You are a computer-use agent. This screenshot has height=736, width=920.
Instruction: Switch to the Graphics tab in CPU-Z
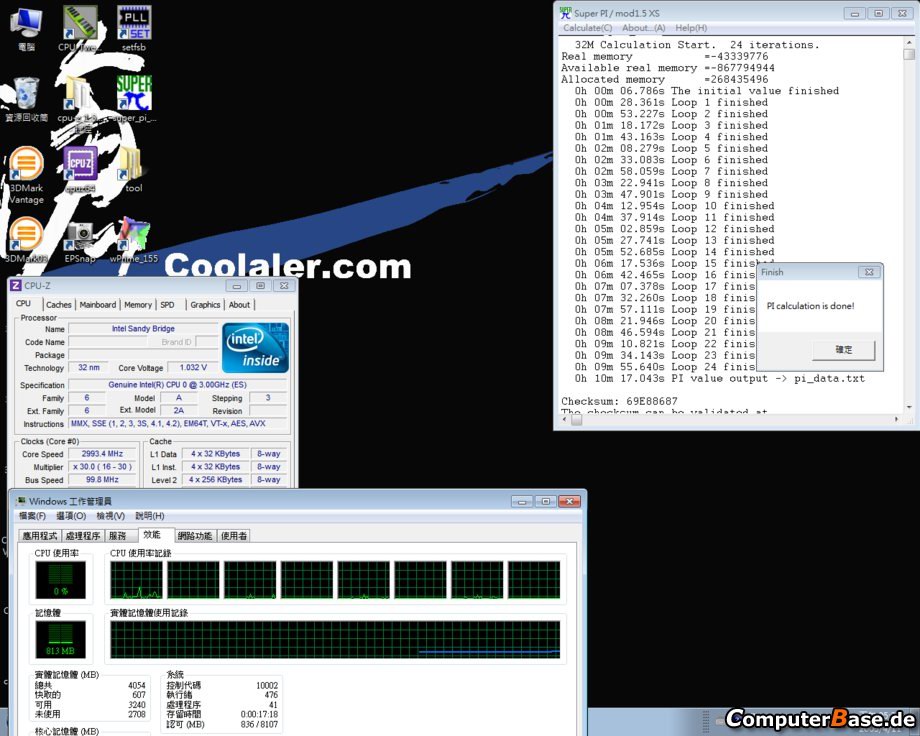(205, 305)
